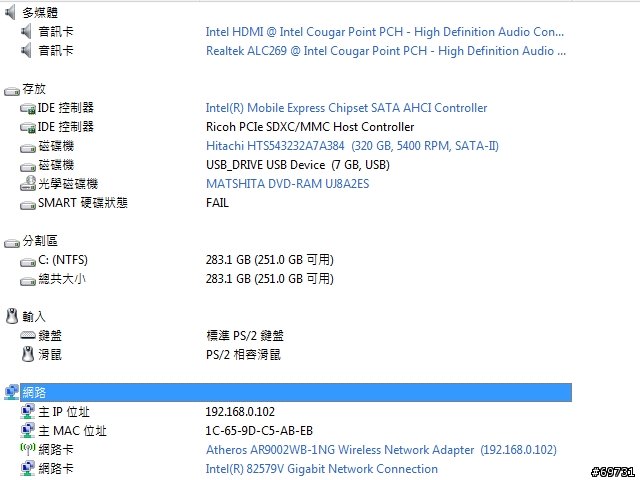640x480 pixels.
Task: Click the PS/2 相容滑鼠 value
Action: (x=243, y=355)
